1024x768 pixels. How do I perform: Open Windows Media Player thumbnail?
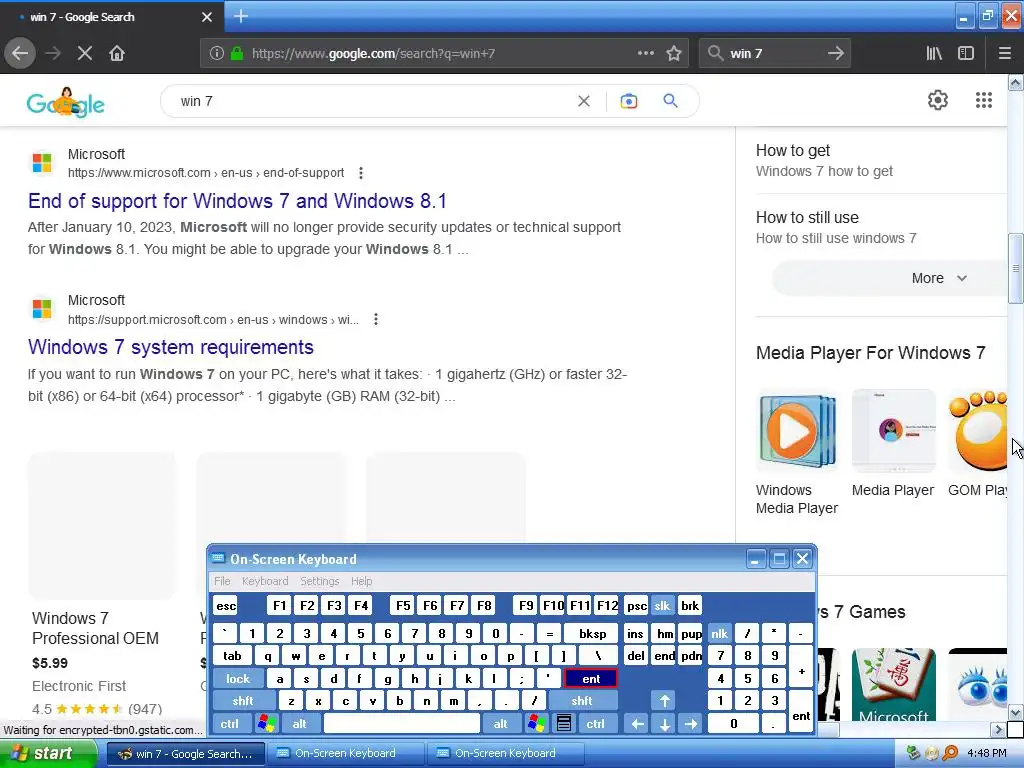797,431
